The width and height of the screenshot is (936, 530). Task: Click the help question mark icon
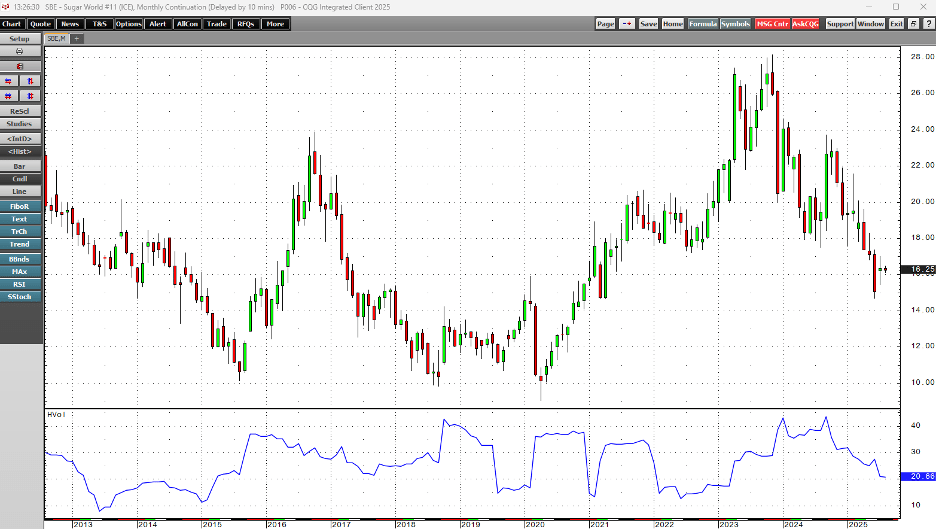pos(928,23)
